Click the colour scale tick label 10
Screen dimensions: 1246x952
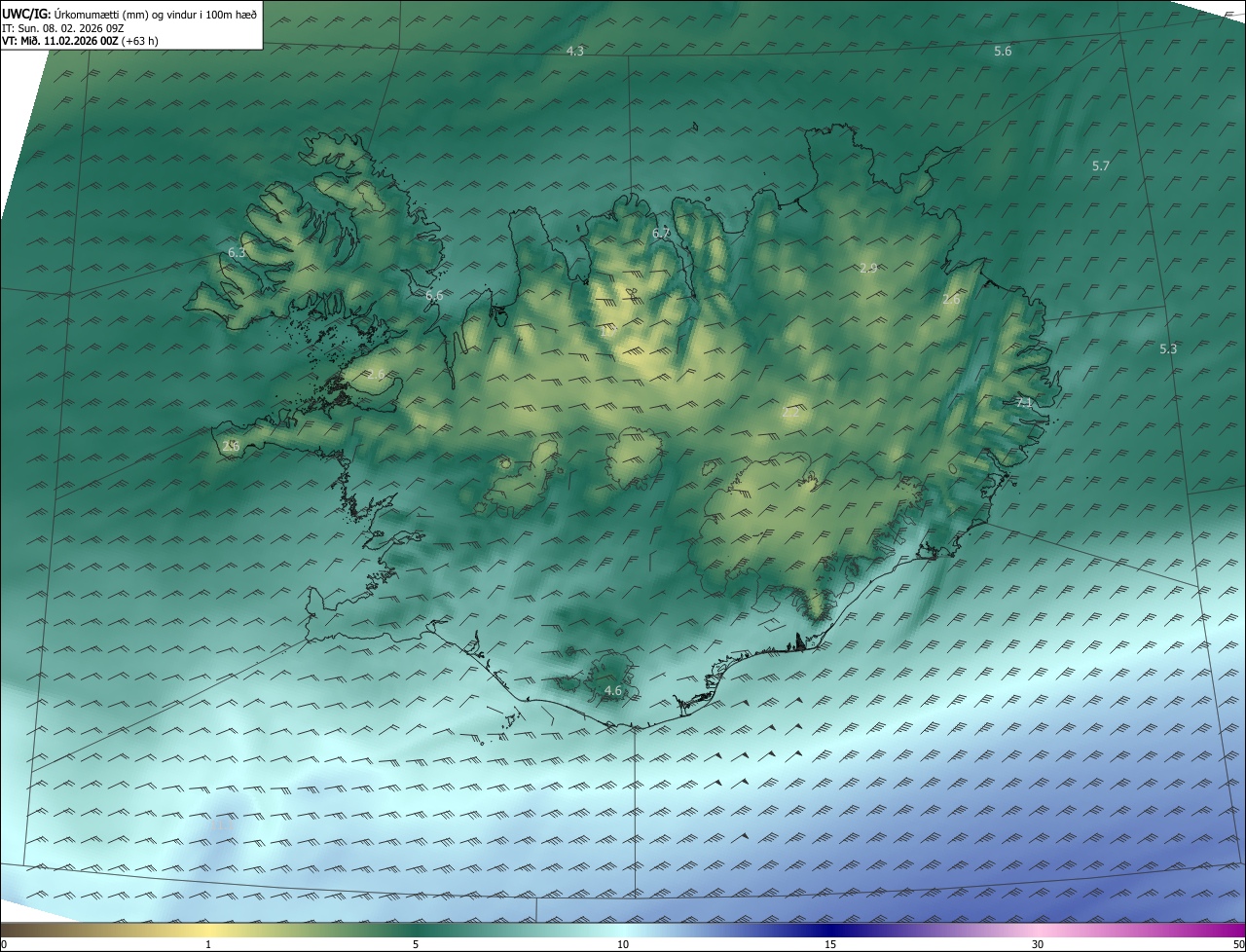pos(623,944)
